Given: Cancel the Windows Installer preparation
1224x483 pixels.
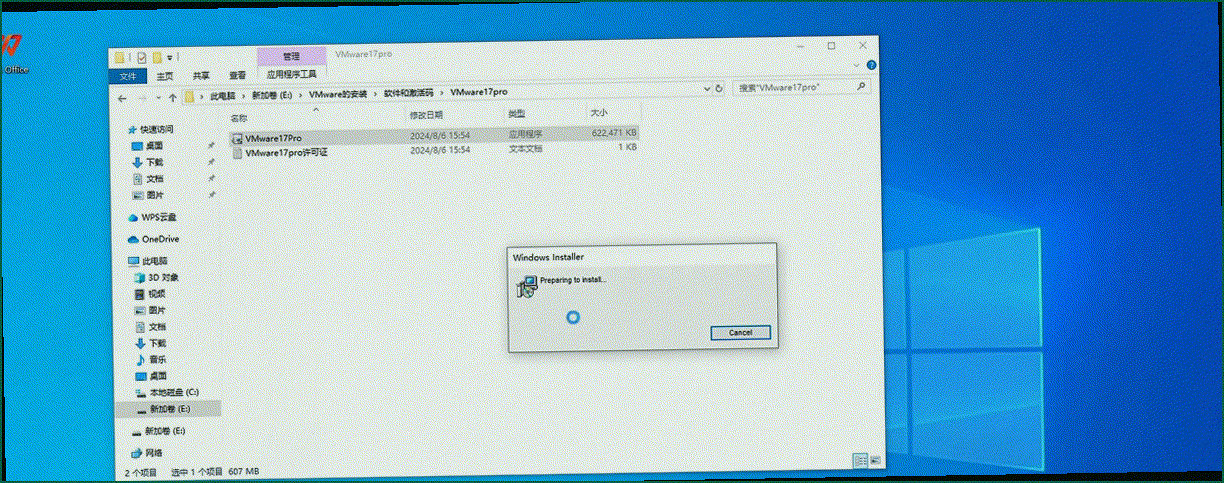Looking at the screenshot, I should pos(740,332).
